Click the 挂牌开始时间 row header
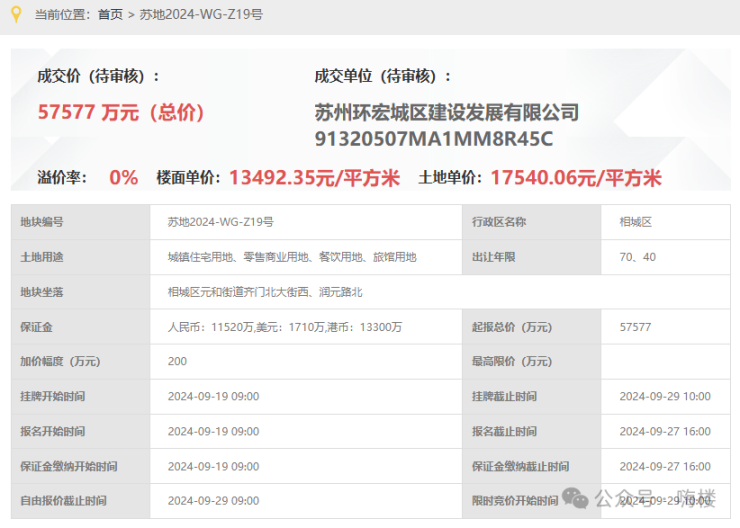 81,396
